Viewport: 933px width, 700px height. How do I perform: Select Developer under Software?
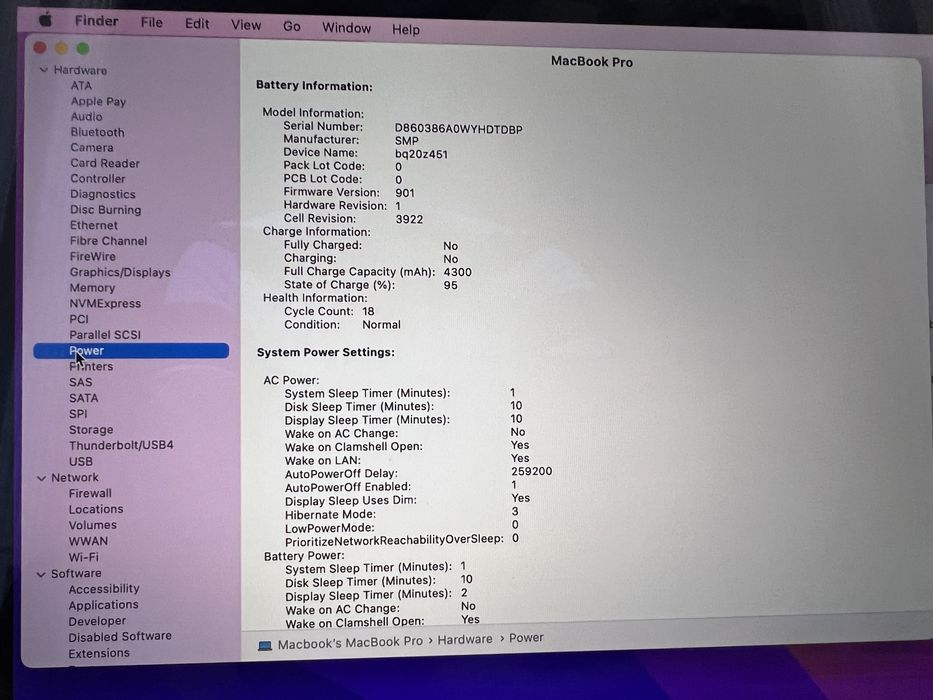point(97,621)
